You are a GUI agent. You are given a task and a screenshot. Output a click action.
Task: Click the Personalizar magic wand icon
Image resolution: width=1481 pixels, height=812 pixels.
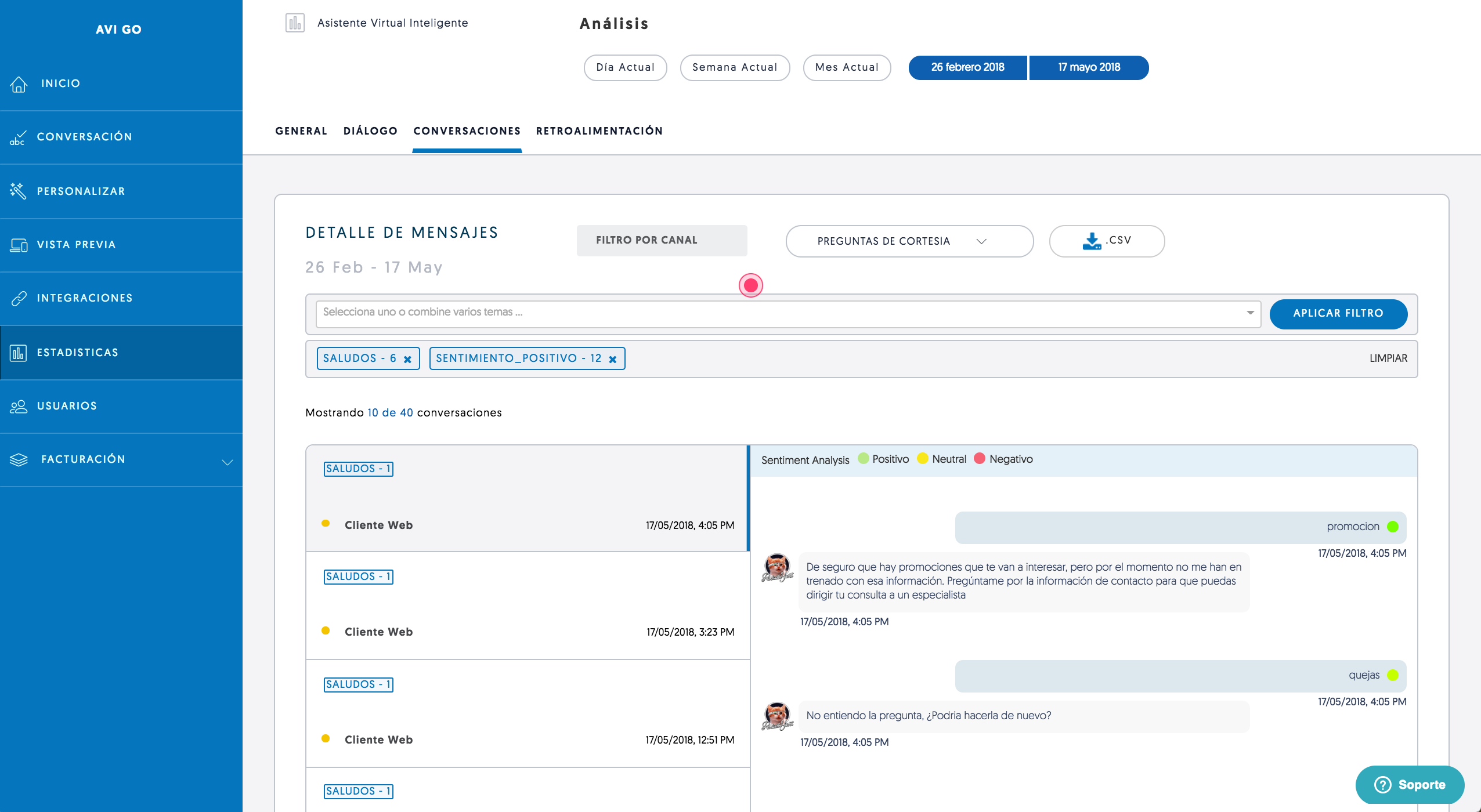18,191
